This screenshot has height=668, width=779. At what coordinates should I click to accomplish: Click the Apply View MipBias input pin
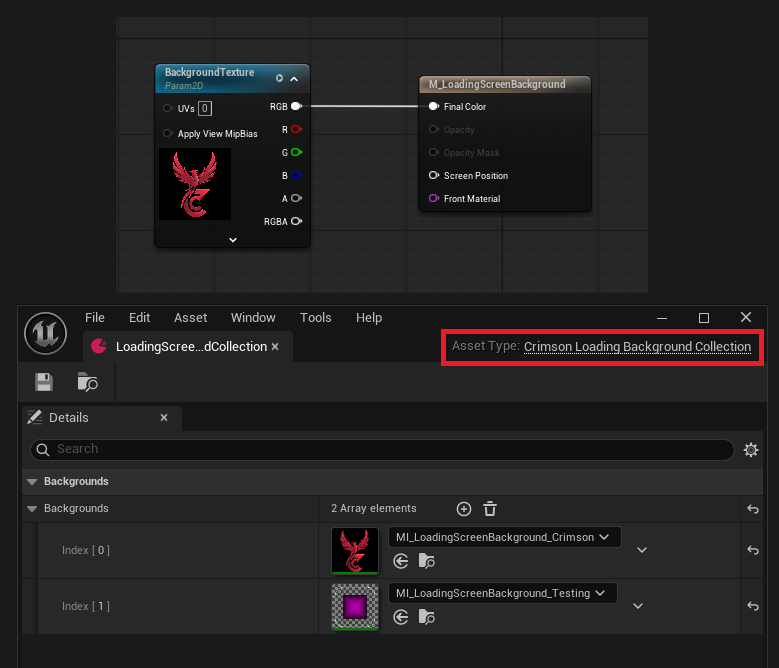168,133
